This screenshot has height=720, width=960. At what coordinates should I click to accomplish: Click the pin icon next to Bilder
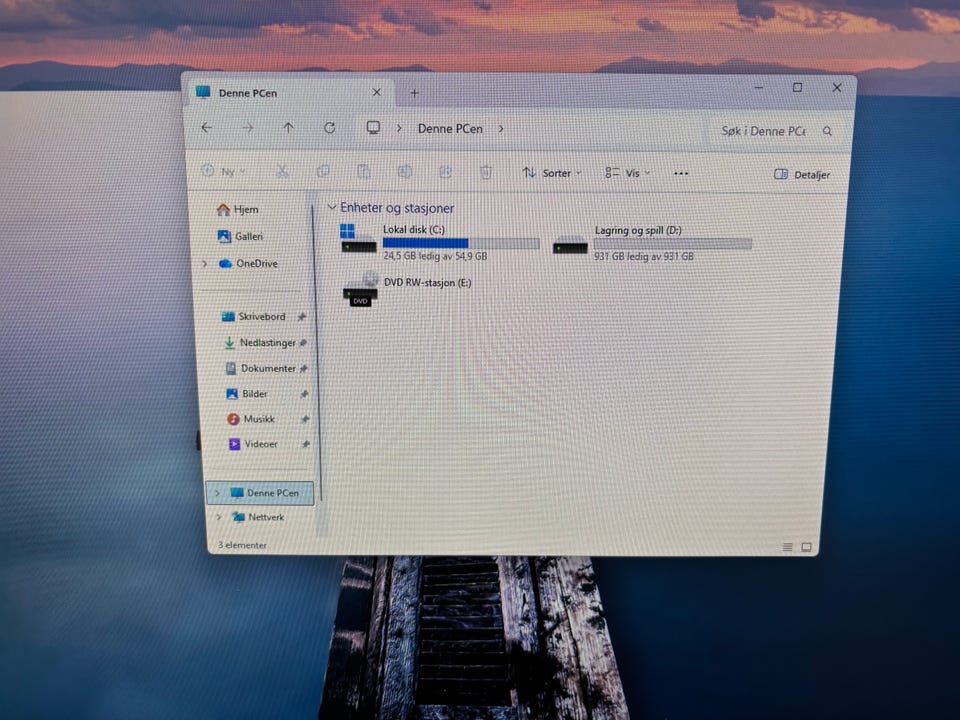304,394
